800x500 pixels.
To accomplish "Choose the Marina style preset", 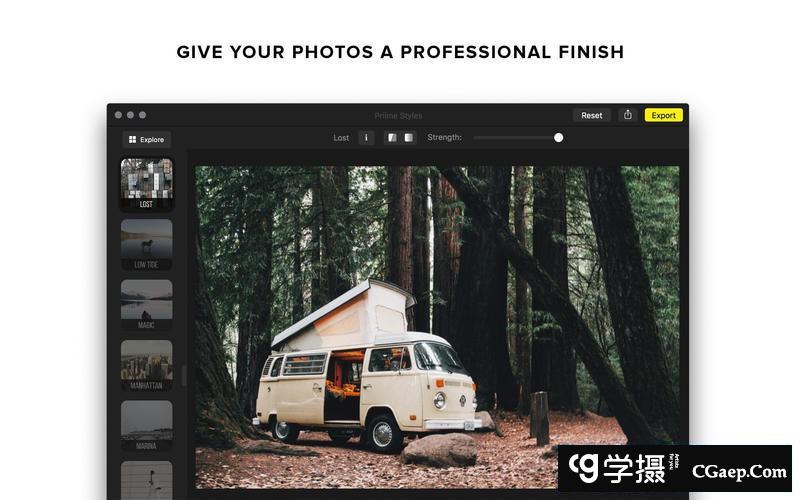I will [x=146, y=426].
